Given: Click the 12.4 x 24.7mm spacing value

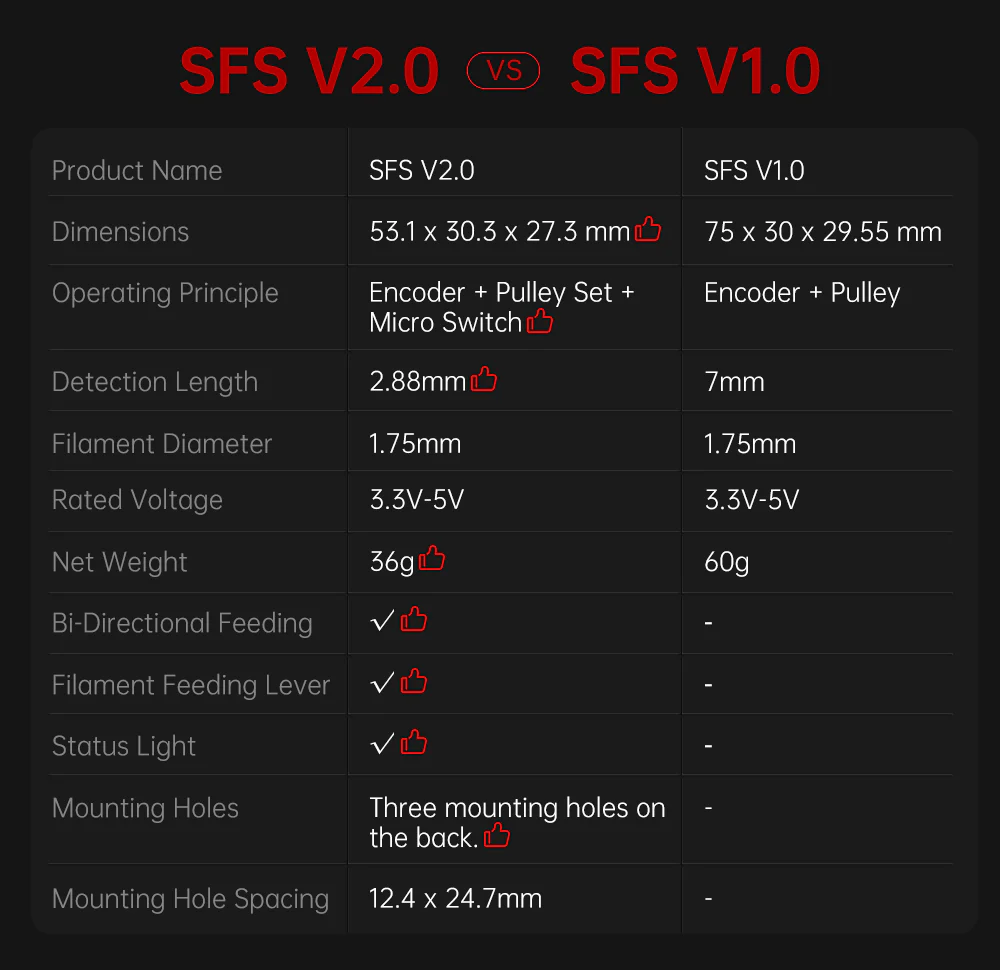Looking at the screenshot, I should [x=455, y=898].
